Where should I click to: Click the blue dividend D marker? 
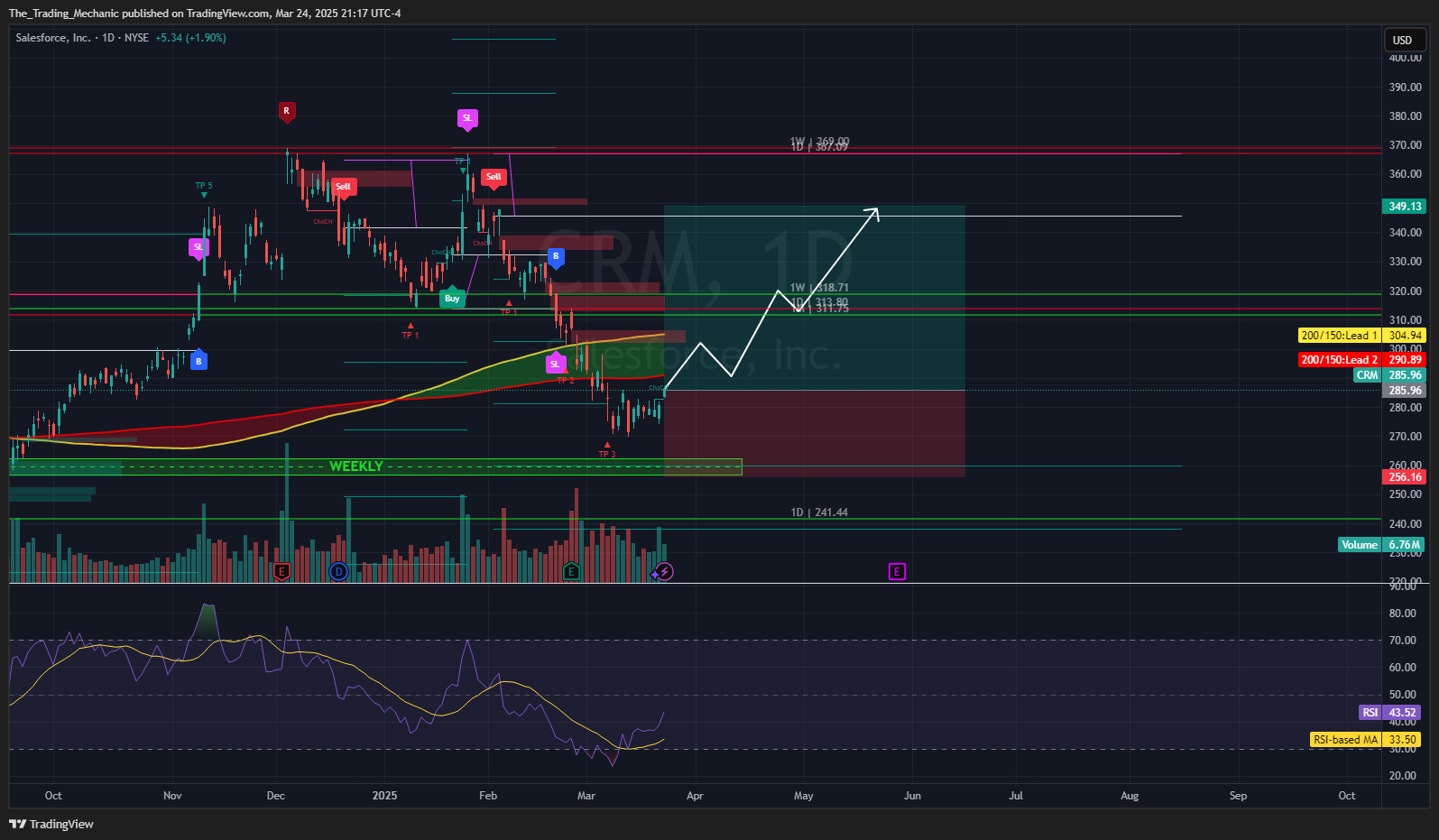click(x=338, y=571)
